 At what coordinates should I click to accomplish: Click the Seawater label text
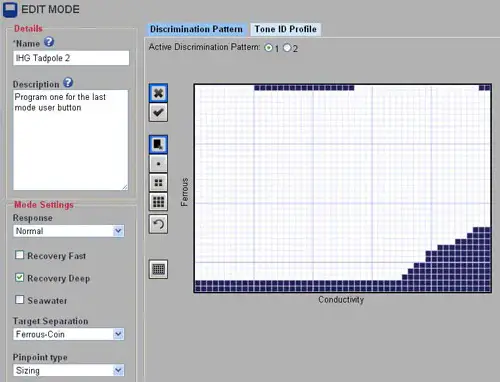[47, 301]
